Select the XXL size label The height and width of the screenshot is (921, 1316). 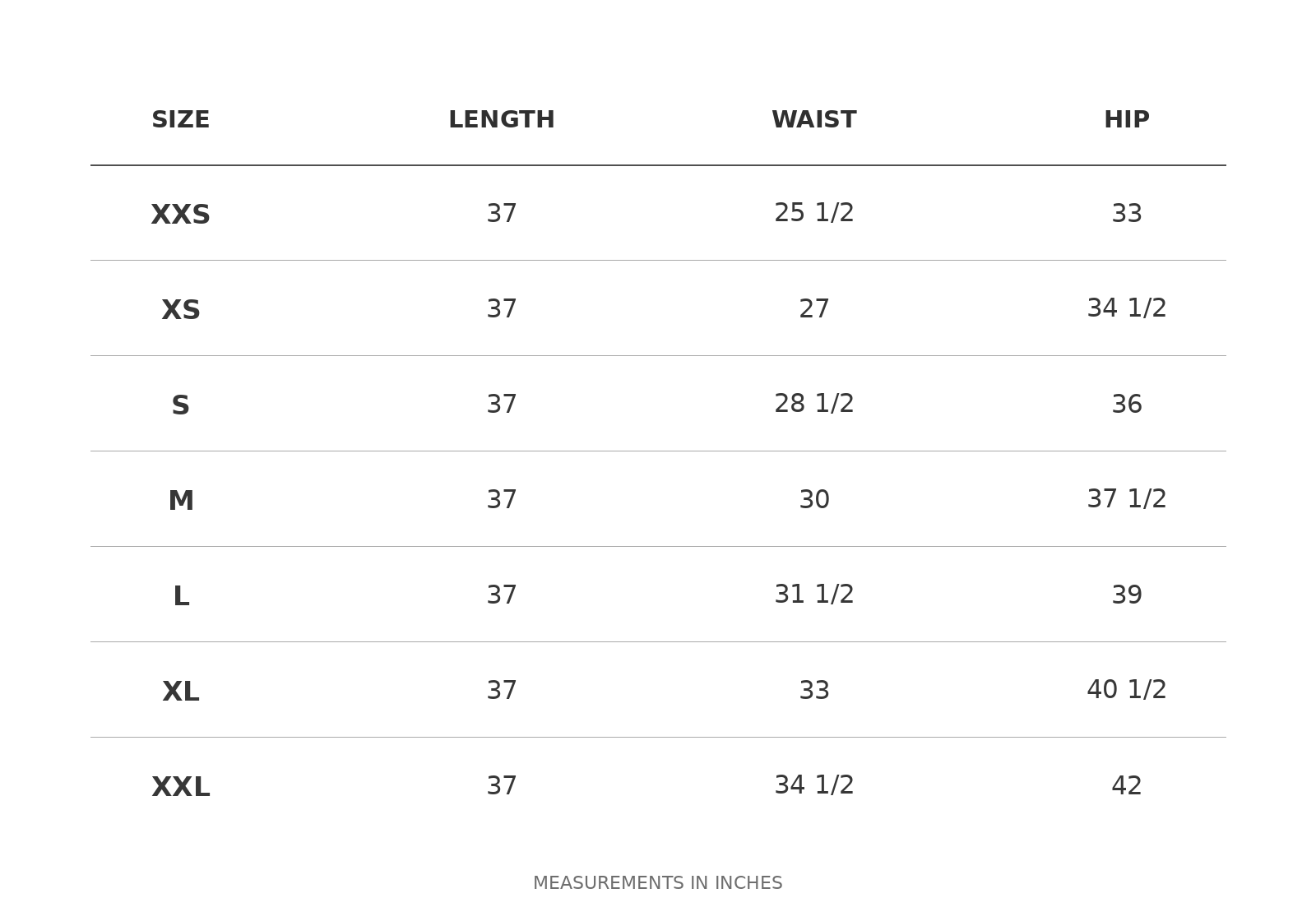181,788
